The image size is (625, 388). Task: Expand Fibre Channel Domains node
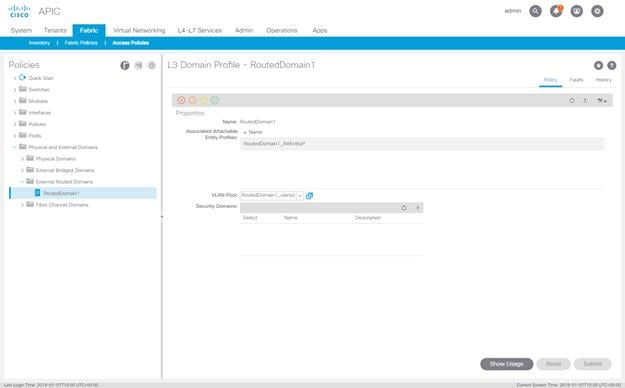(x=22, y=205)
